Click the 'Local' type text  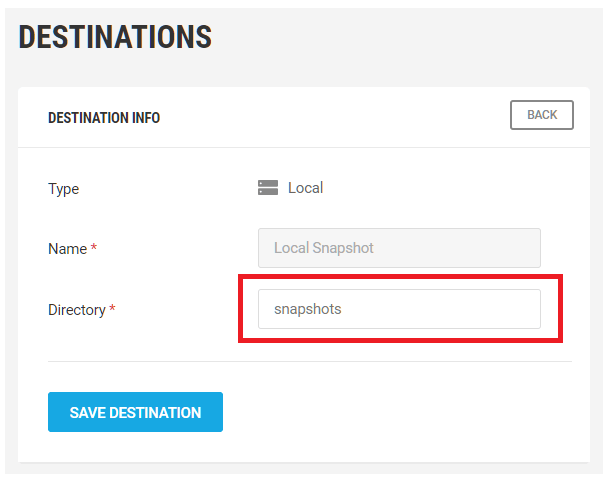(x=305, y=188)
